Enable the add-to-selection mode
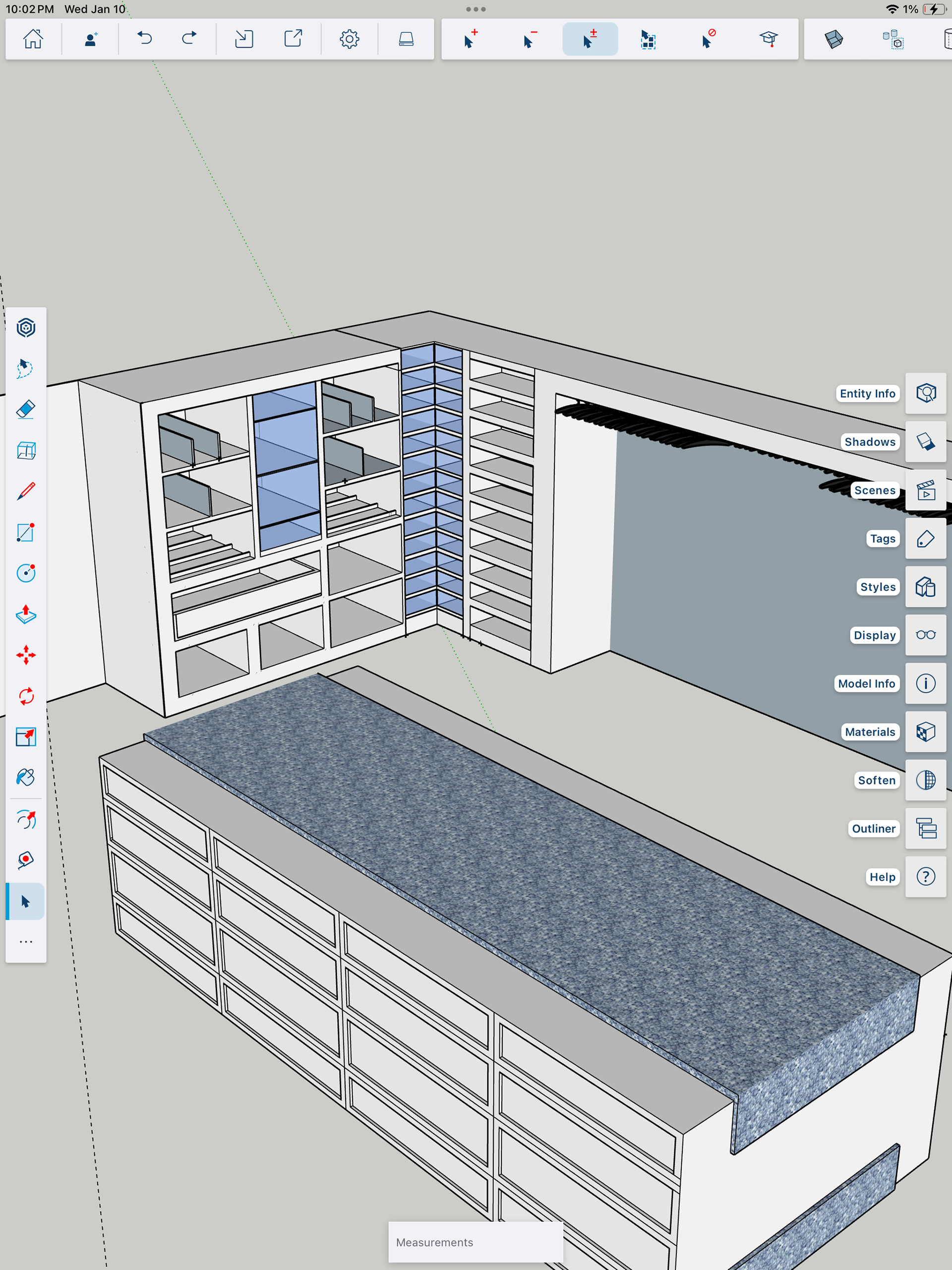952x1270 pixels. [470, 39]
